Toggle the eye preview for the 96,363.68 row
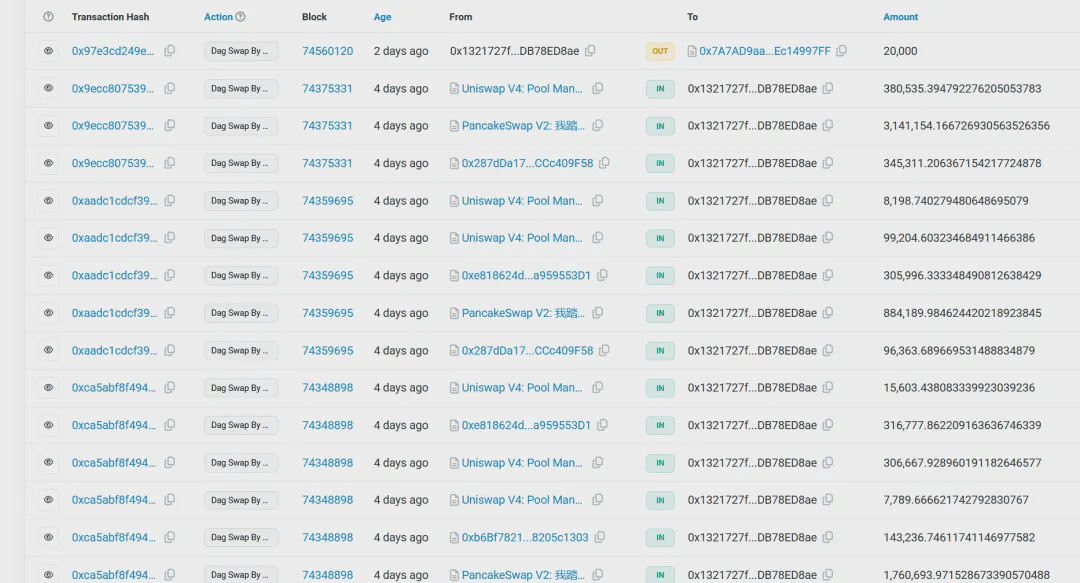Screen dimensions: 1080x583 pyautogui.click(x=48, y=350)
